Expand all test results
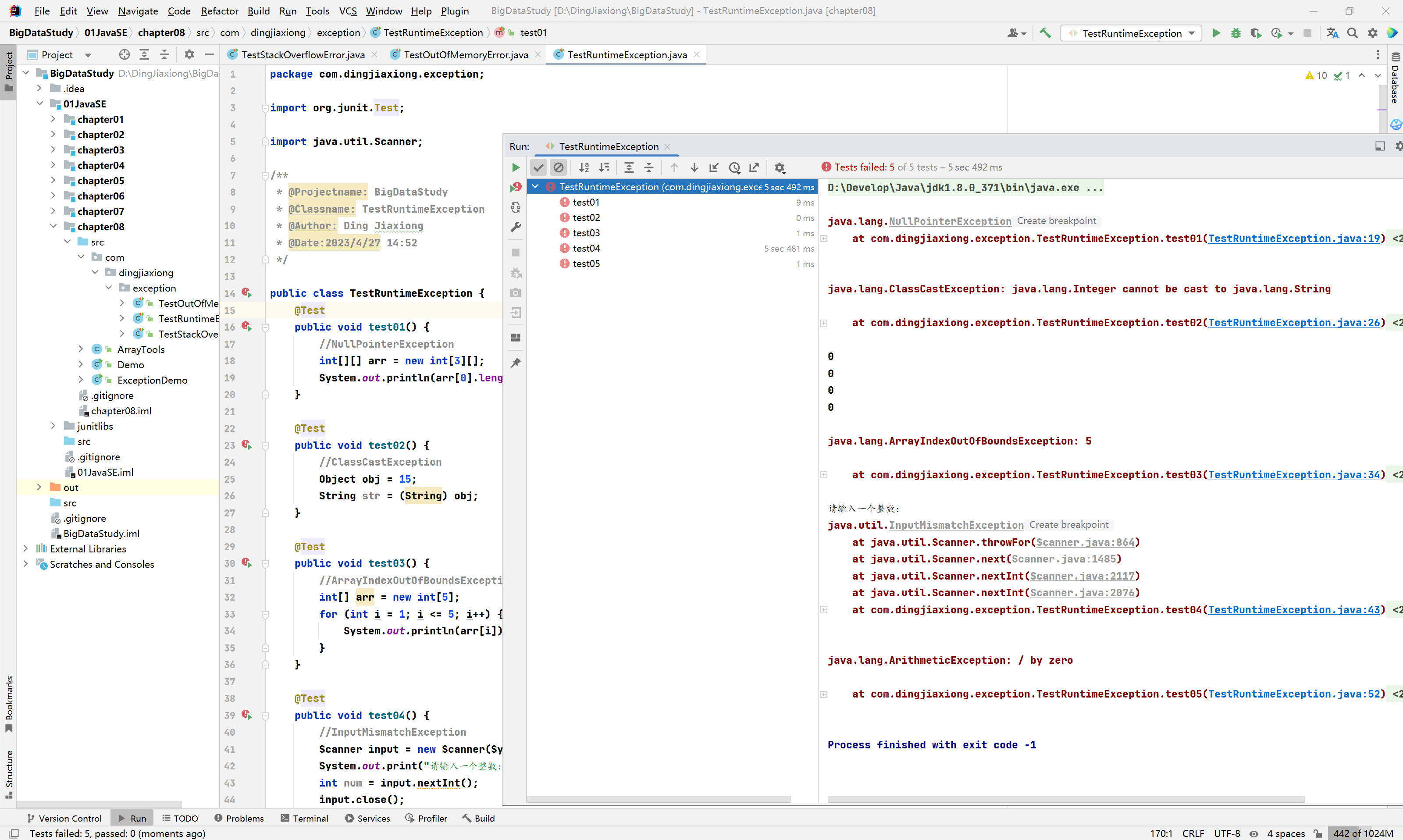Image resolution: width=1403 pixels, height=840 pixels. pos(629,167)
